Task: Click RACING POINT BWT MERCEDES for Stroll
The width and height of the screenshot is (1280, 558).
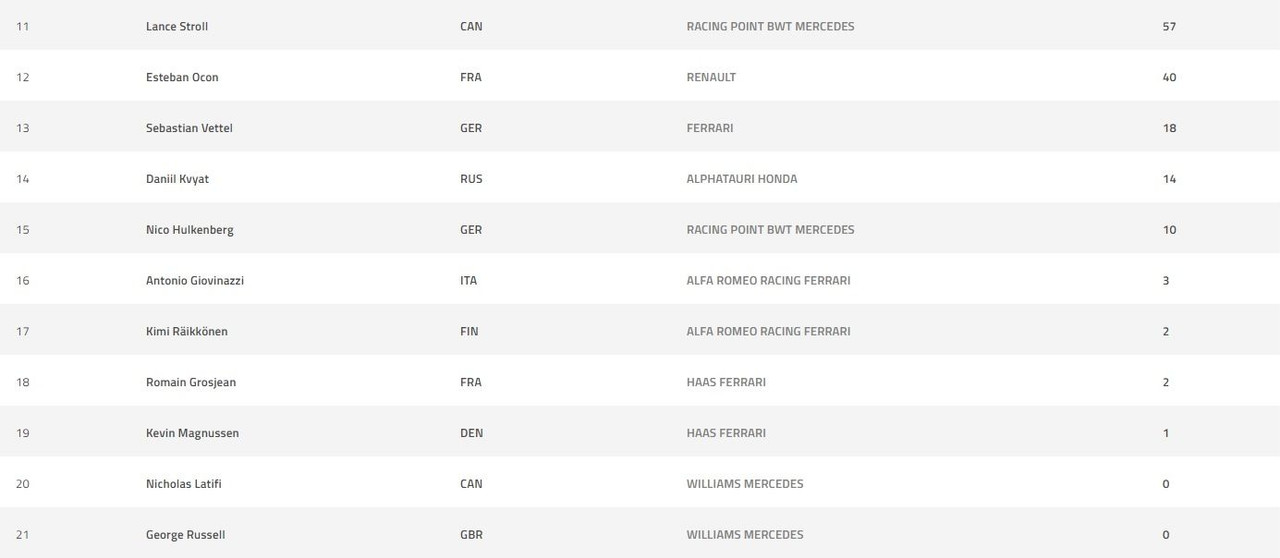Action: [x=770, y=26]
